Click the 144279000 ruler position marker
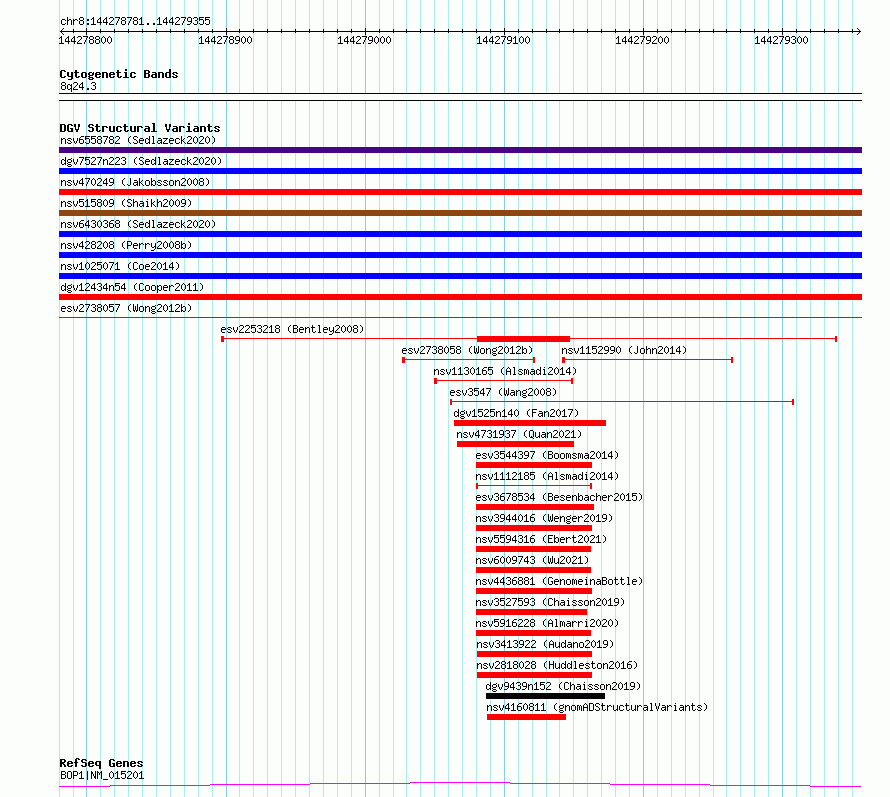 (x=364, y=40)
